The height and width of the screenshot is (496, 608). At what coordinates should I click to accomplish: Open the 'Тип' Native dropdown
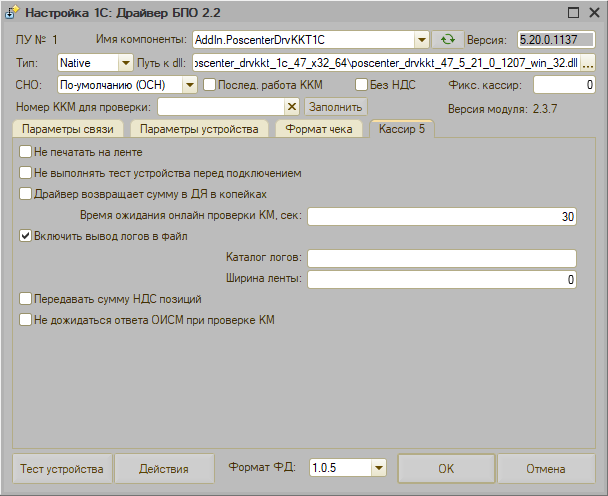(x=125, y=63)
